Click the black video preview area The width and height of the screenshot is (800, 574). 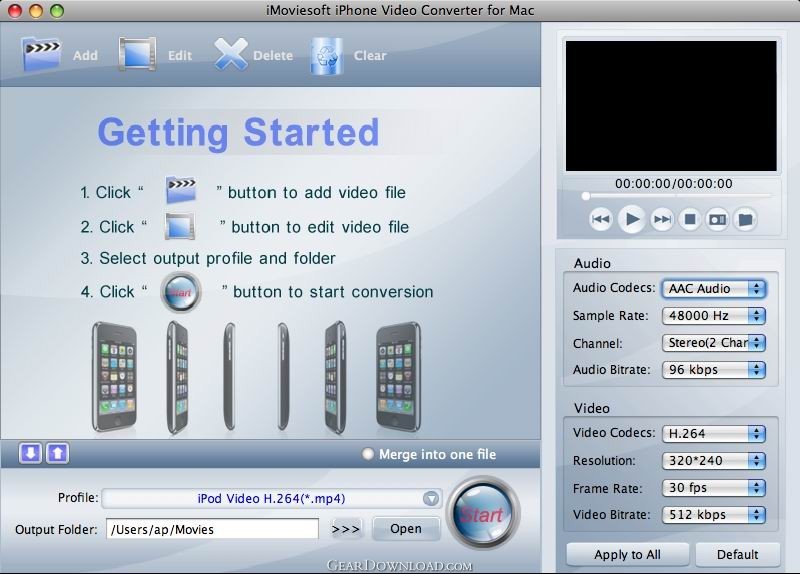(x=671, y=106)
